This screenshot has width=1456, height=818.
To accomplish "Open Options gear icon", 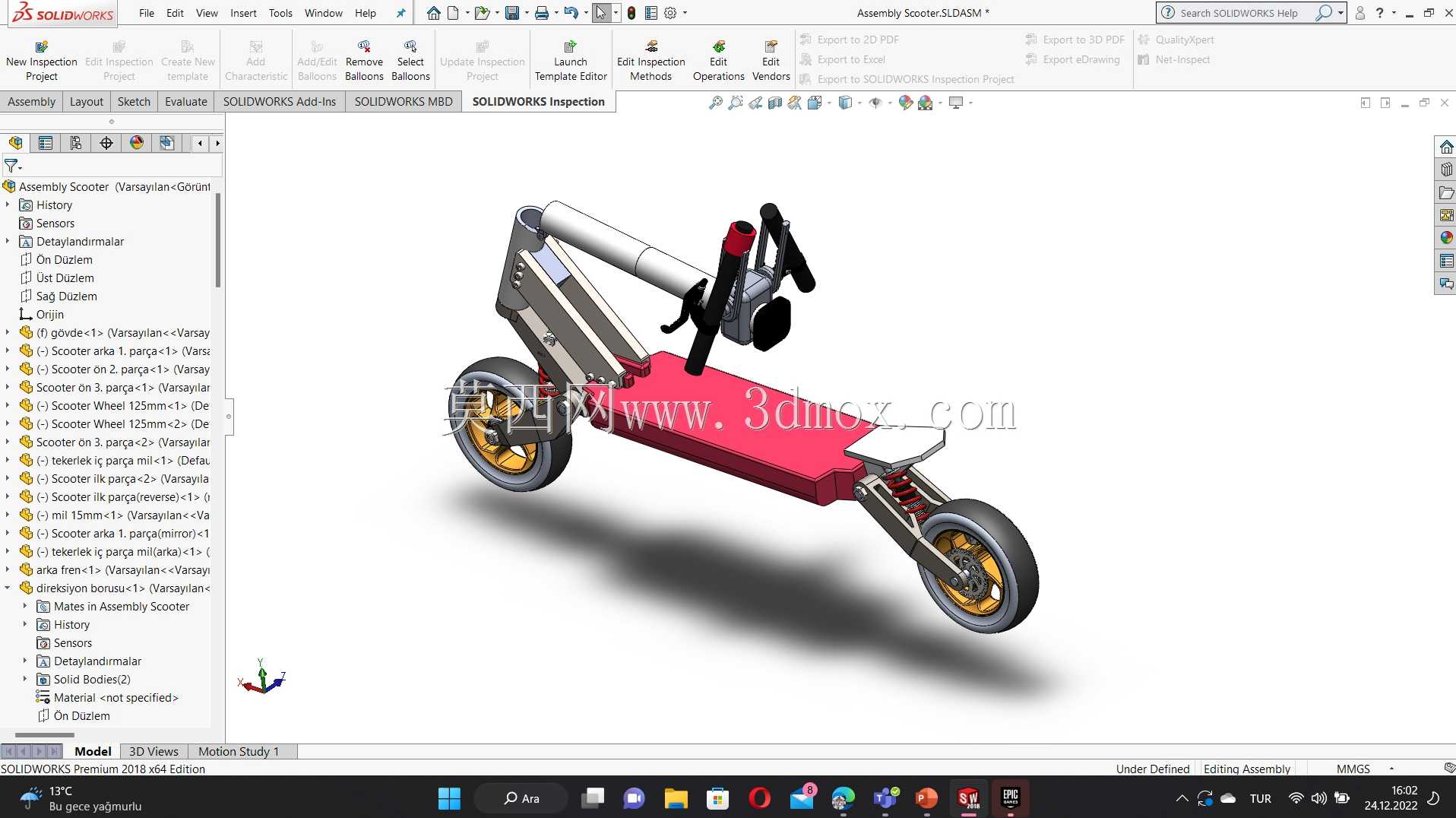I will 670,13.
